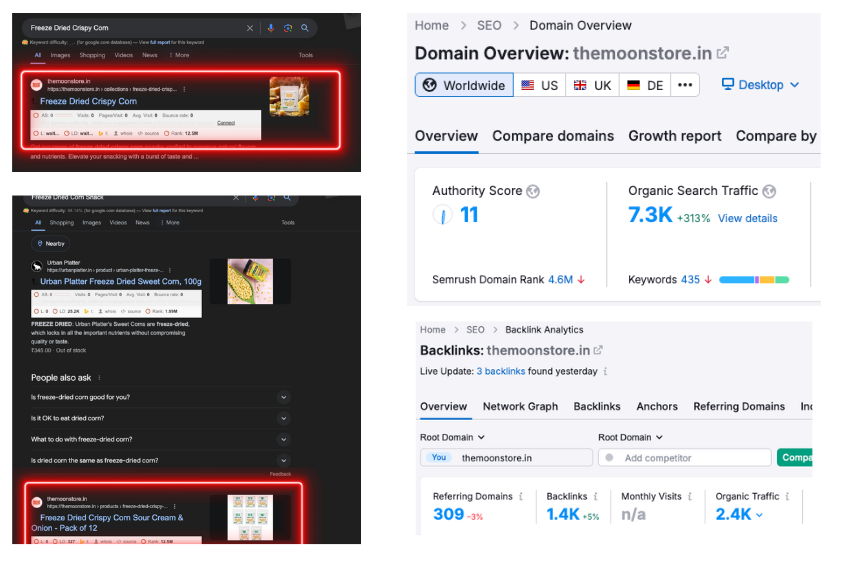Open the Compare domains tab
Image resolution: width=860 pixels, height=565 pixels.
(553, 136)
